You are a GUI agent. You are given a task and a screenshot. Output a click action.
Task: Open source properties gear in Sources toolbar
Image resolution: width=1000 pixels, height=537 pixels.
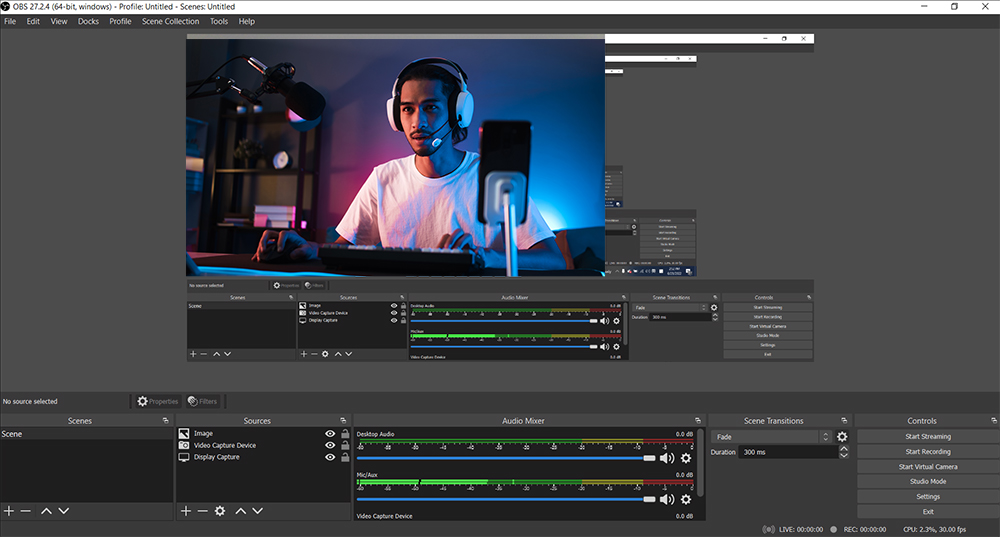click(220, 511)
